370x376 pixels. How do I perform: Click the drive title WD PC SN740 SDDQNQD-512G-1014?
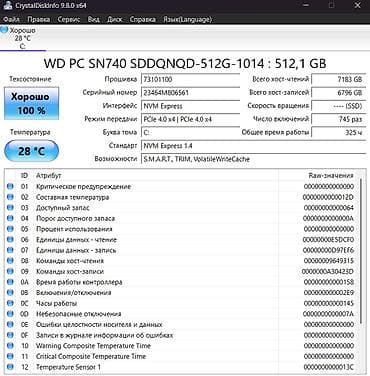tap(185, 63)
